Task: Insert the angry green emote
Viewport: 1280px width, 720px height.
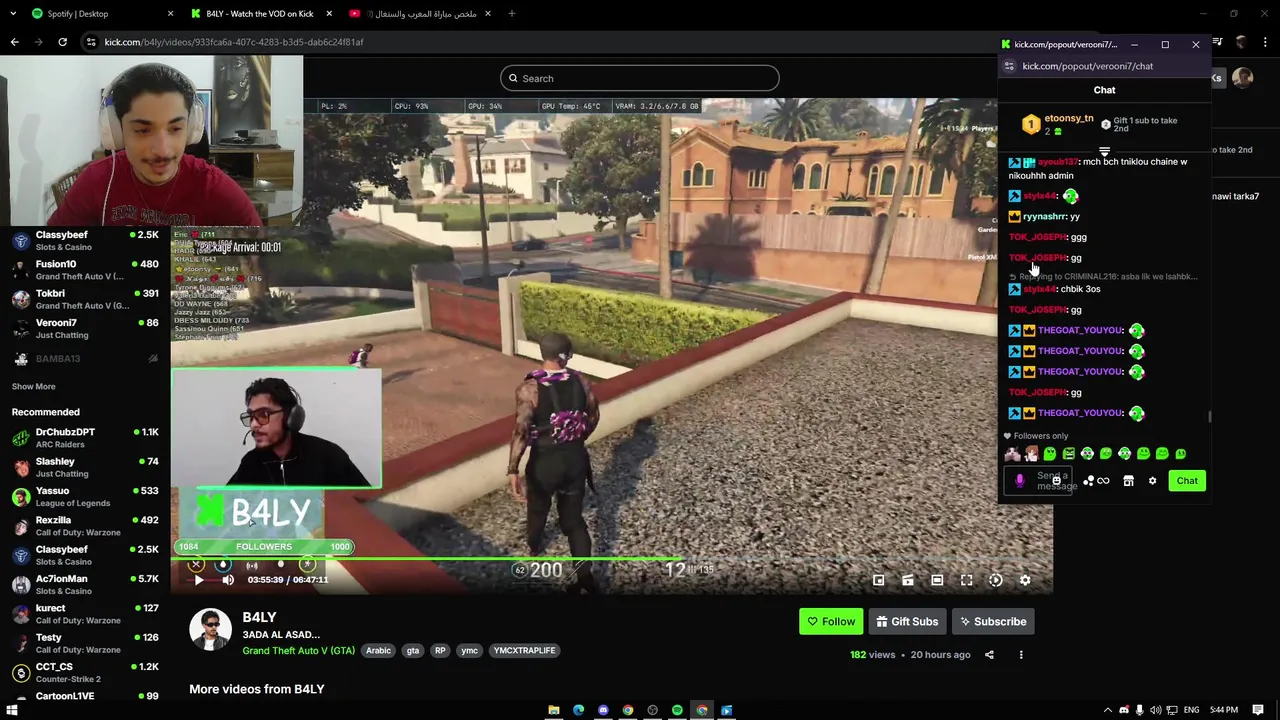Action: pos(1069,454)
